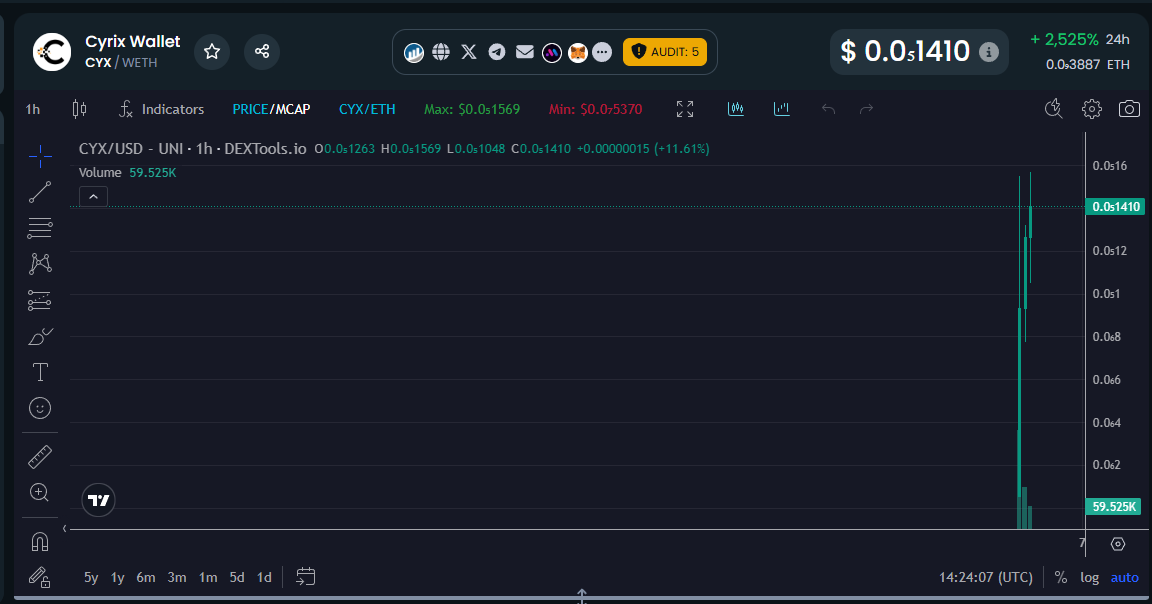Open the 14:24:07 (UTC) timezone menu
Image resolution: width=1152 pixels, height=604 pixels.
tap(985, 578)
